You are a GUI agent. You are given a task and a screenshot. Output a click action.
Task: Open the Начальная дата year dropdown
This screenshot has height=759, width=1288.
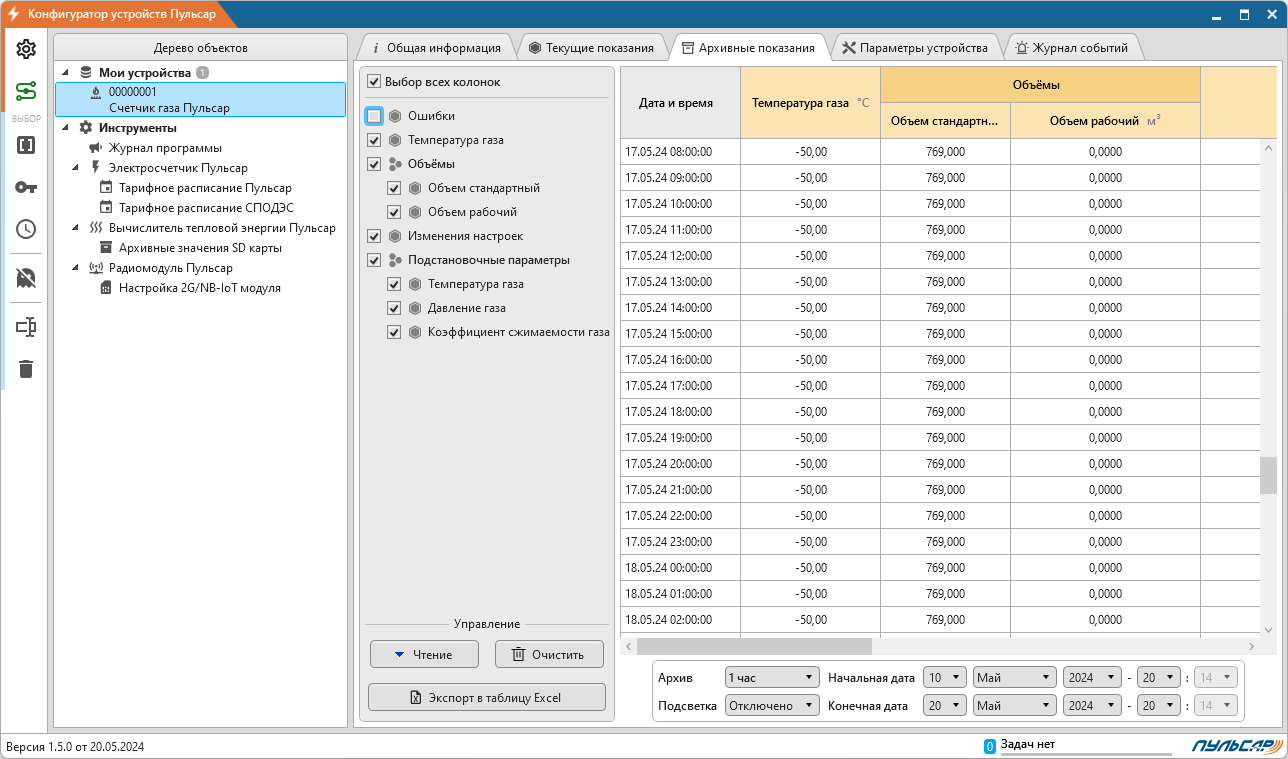pyautogui.click(x=1092, y=678)
